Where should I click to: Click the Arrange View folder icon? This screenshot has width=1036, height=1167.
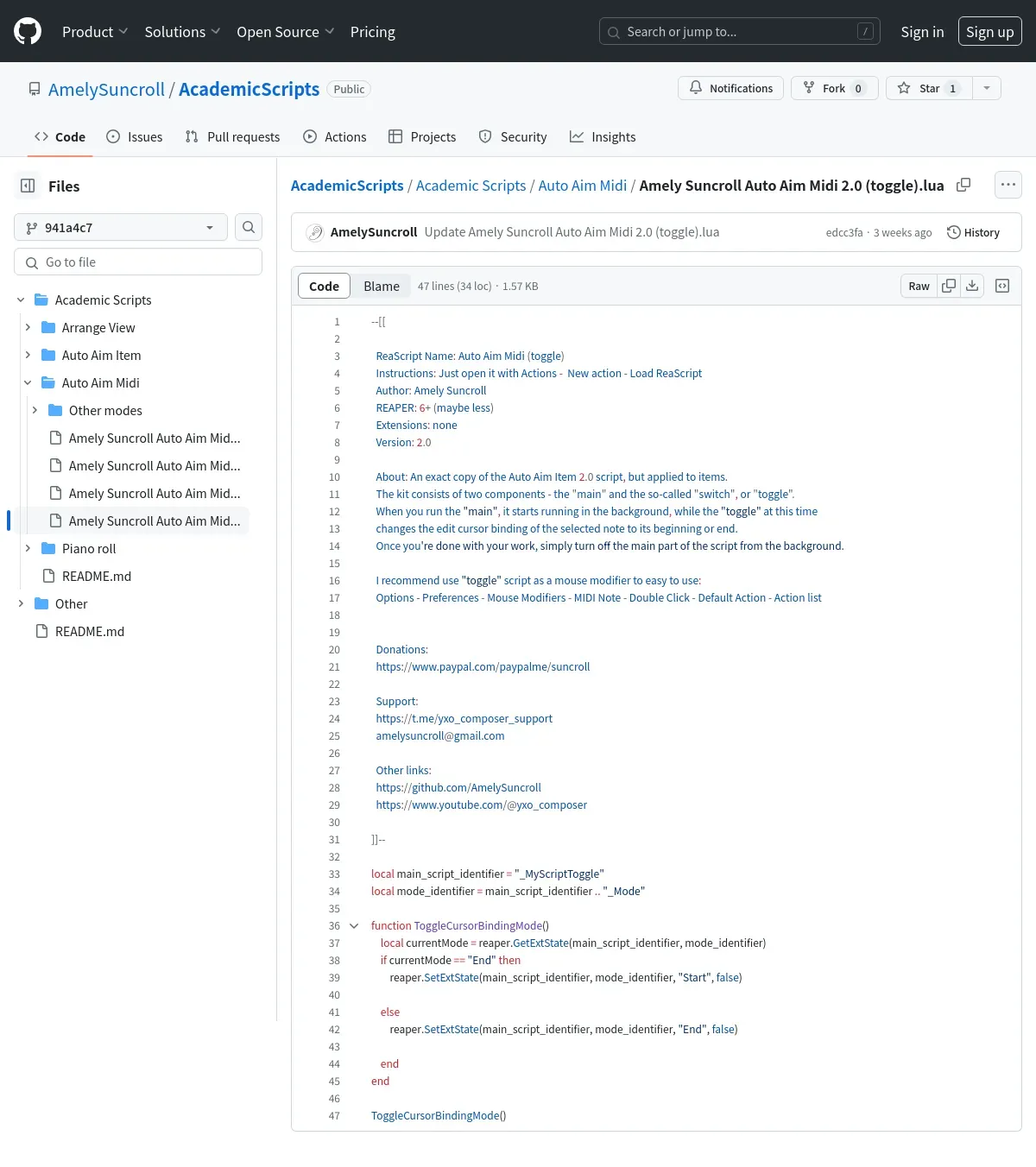coord(48,327)
